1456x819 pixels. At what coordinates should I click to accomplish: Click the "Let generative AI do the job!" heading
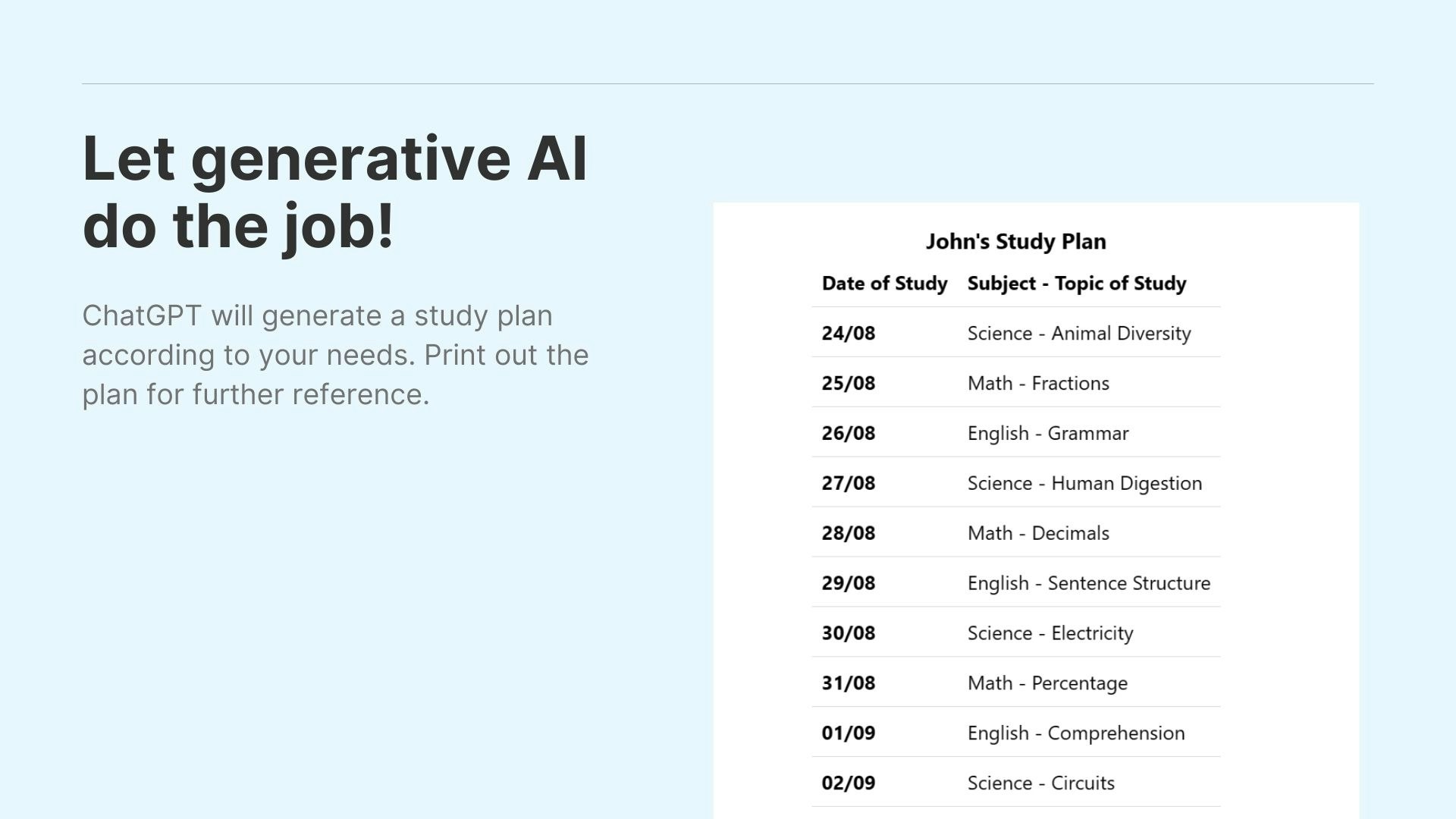point(334,193)
